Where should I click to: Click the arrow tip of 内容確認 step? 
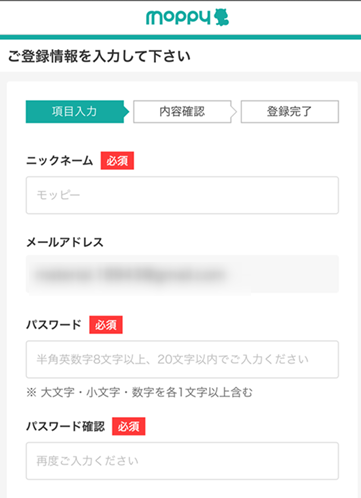tap(234, 112)
